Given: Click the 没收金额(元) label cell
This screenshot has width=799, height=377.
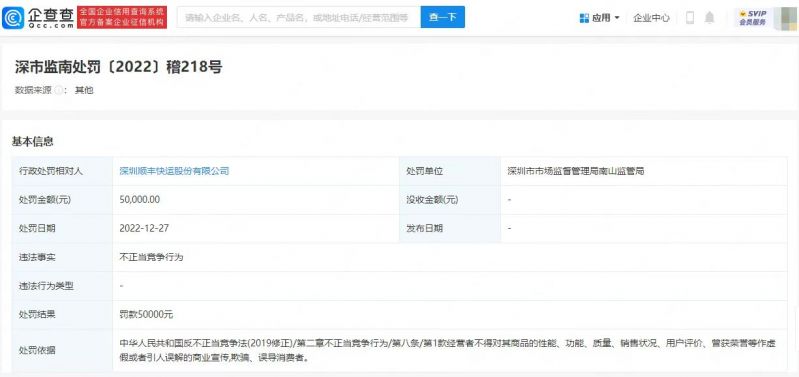Looking at the screenshot, I should 450,200.
